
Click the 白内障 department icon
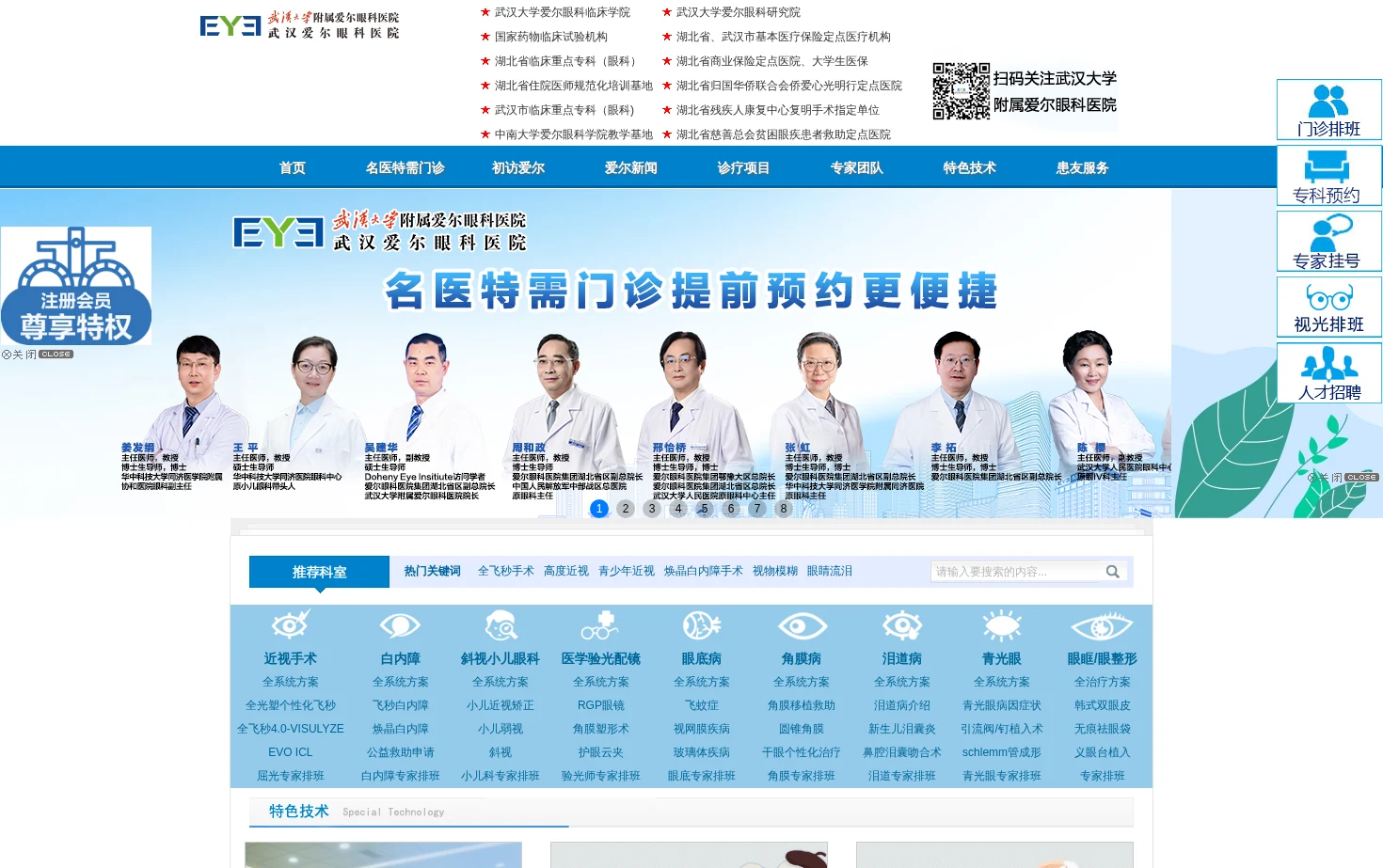400,625
